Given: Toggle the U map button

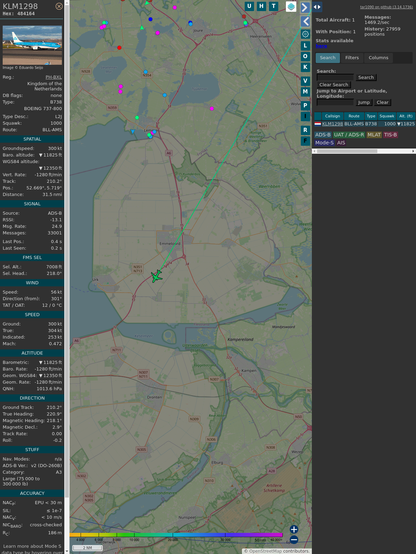Looking at the screenshot, I should coord(250,6).
